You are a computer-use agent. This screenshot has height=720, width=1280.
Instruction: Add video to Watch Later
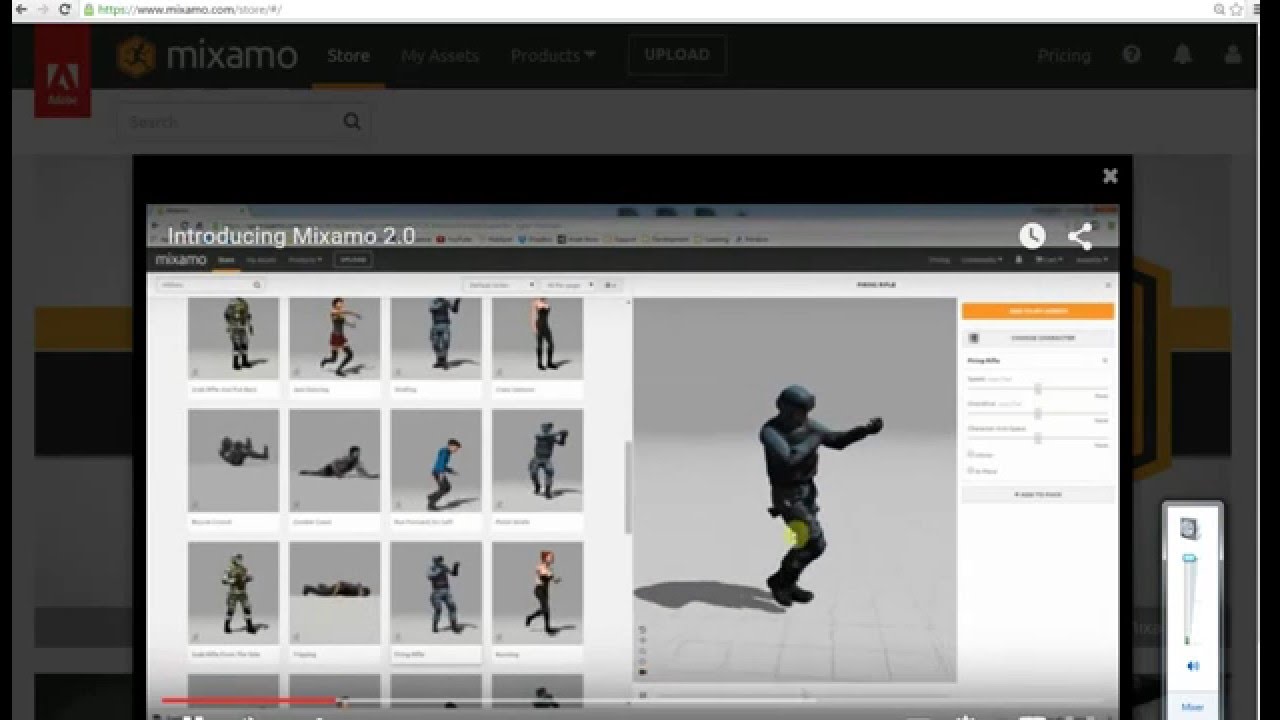[x=1032, y=236]
